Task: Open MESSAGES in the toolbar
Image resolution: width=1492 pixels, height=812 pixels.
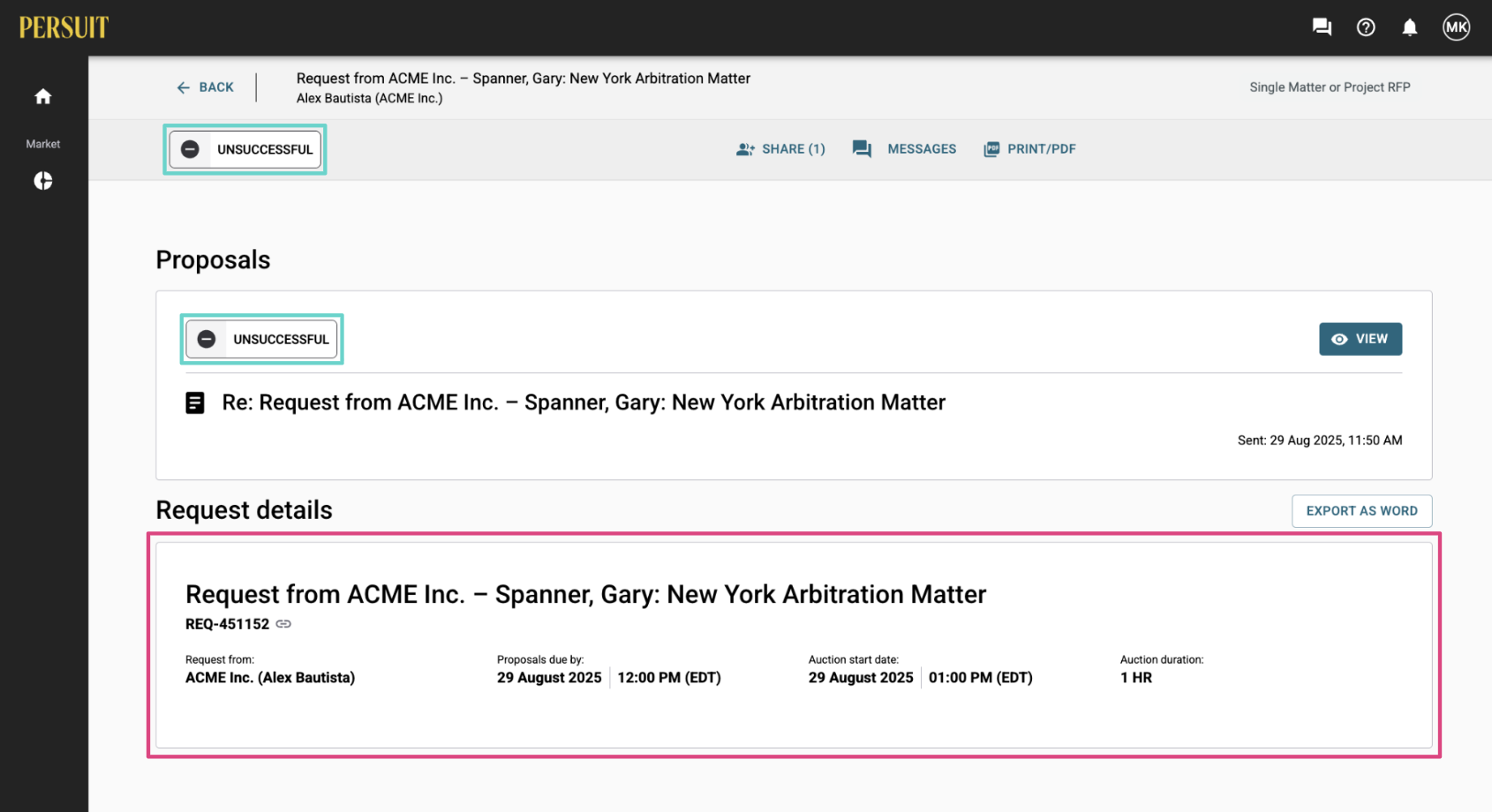Action: click(922, 149)
